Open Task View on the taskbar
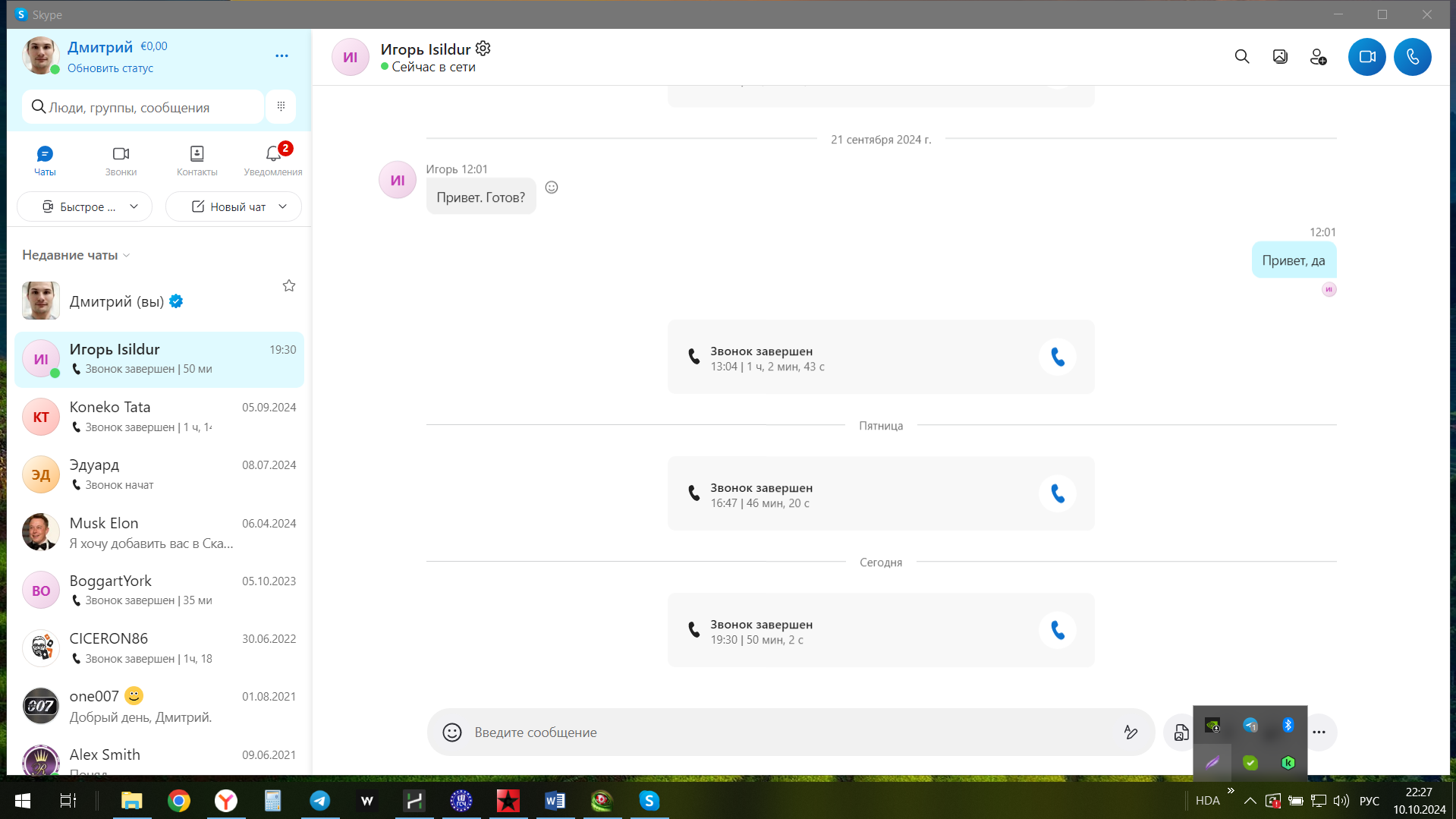This screenshot has width=1456, height=819. point(68,801)
